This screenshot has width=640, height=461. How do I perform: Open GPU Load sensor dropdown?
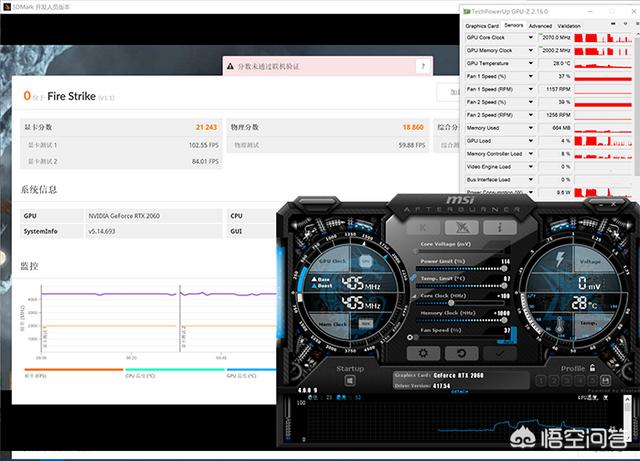(531, 141)
